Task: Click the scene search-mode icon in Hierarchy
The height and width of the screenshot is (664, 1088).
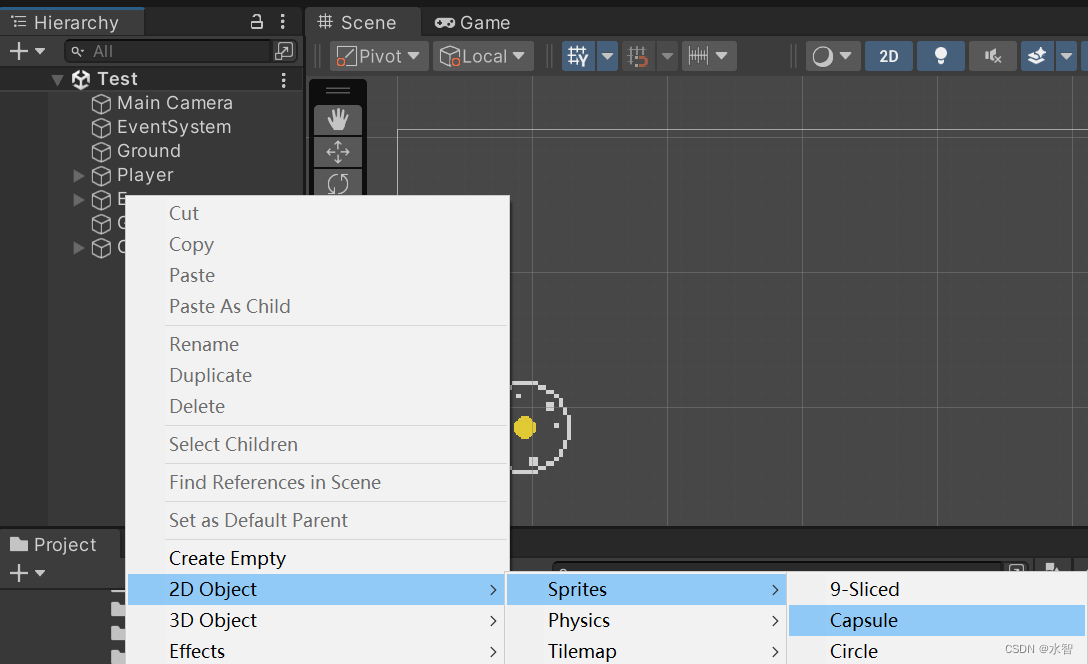Action: [x=284, y=51]
